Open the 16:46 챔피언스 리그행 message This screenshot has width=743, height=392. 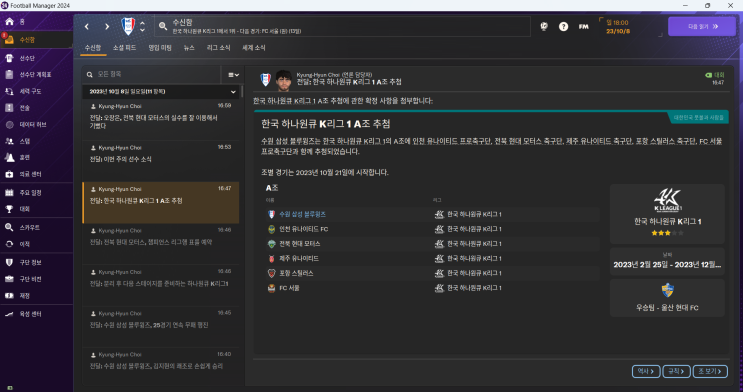click(161, 244)
